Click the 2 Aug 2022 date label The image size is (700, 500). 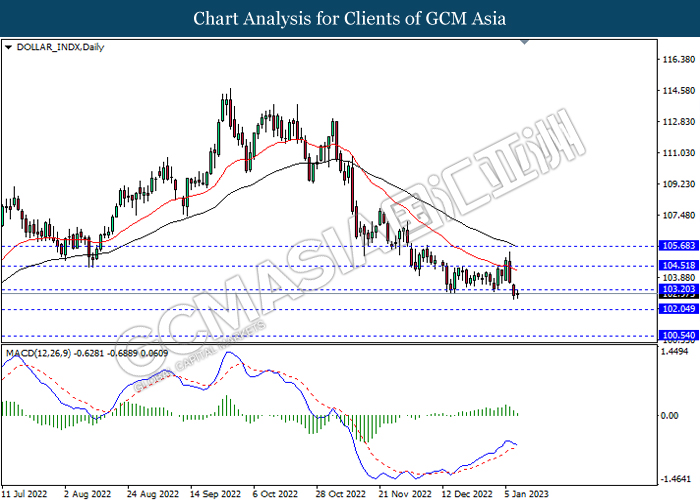coord(88,494)
